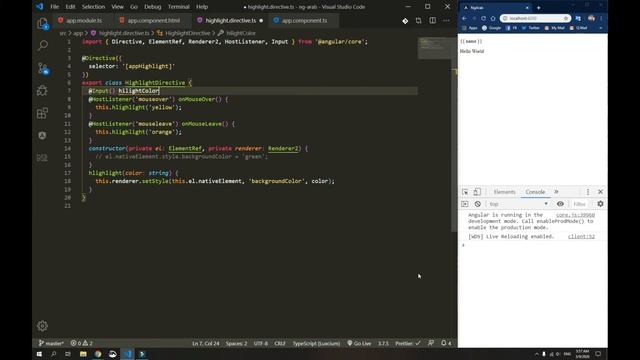640x360 pixels.
Task: Click the translate extension icon in Chrome
Action: 578,18
